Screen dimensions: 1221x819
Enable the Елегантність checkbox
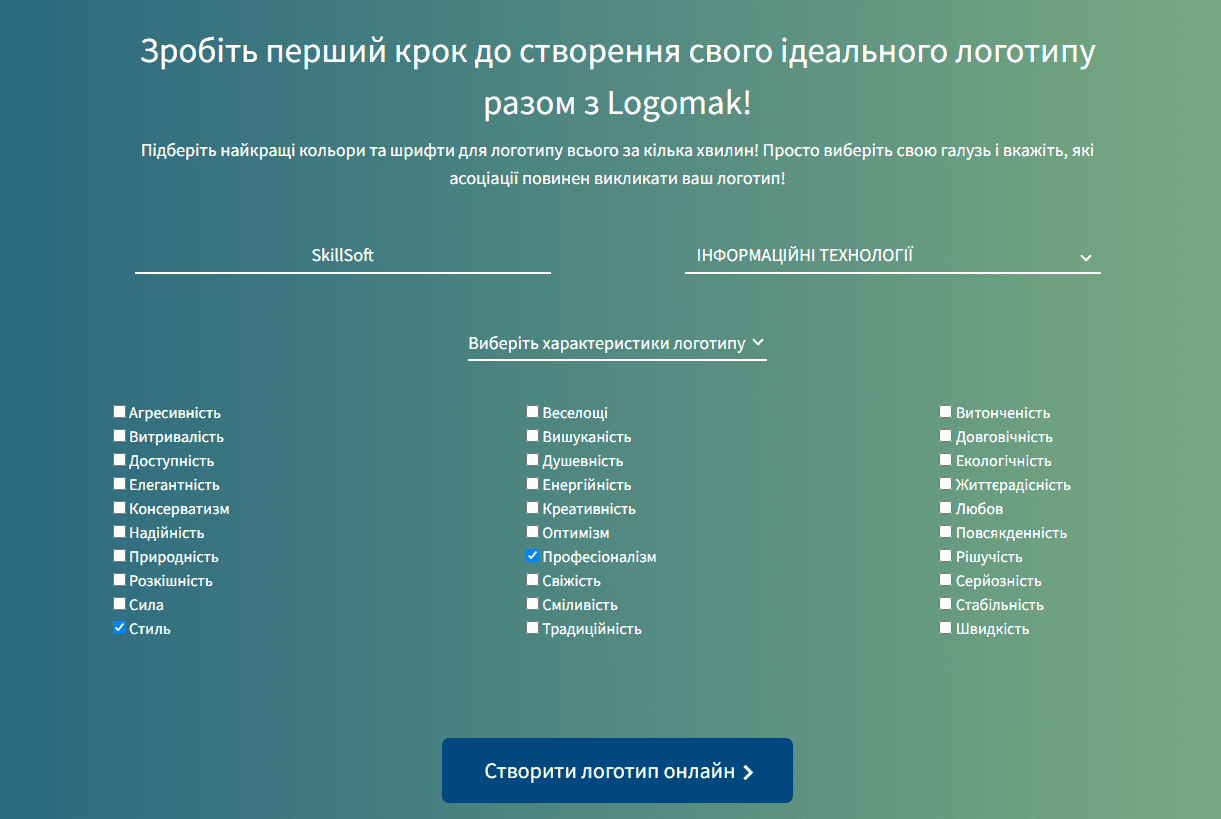tap(119, 484)
